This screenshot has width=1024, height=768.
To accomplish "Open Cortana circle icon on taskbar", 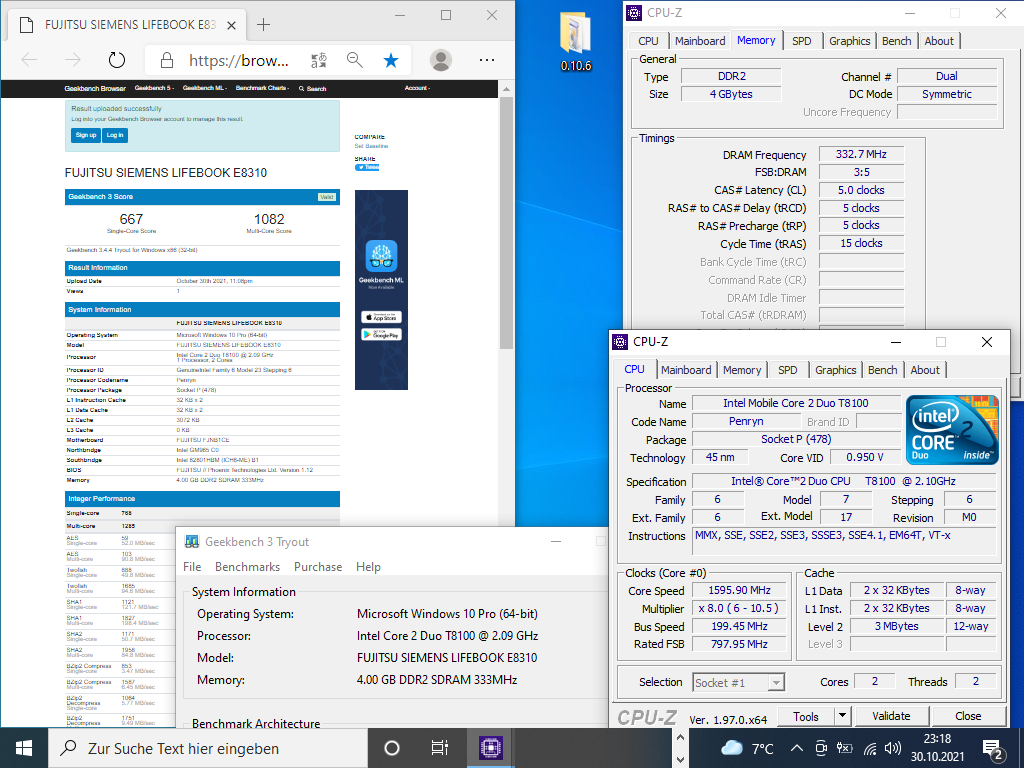I will [392, 748].
